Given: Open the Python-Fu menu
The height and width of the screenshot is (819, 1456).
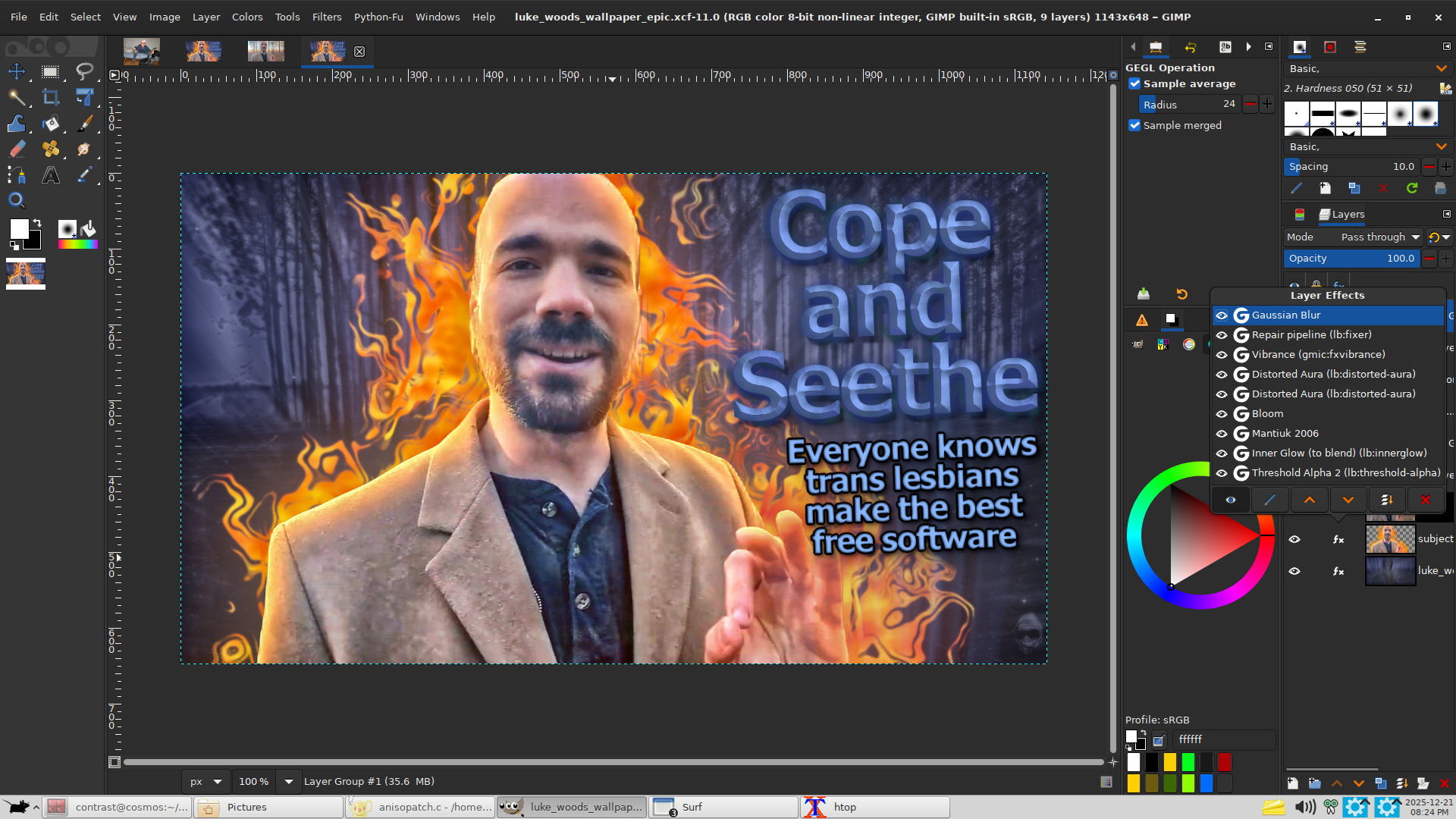Looking at the screenshot, I should [x=378, y=17].
